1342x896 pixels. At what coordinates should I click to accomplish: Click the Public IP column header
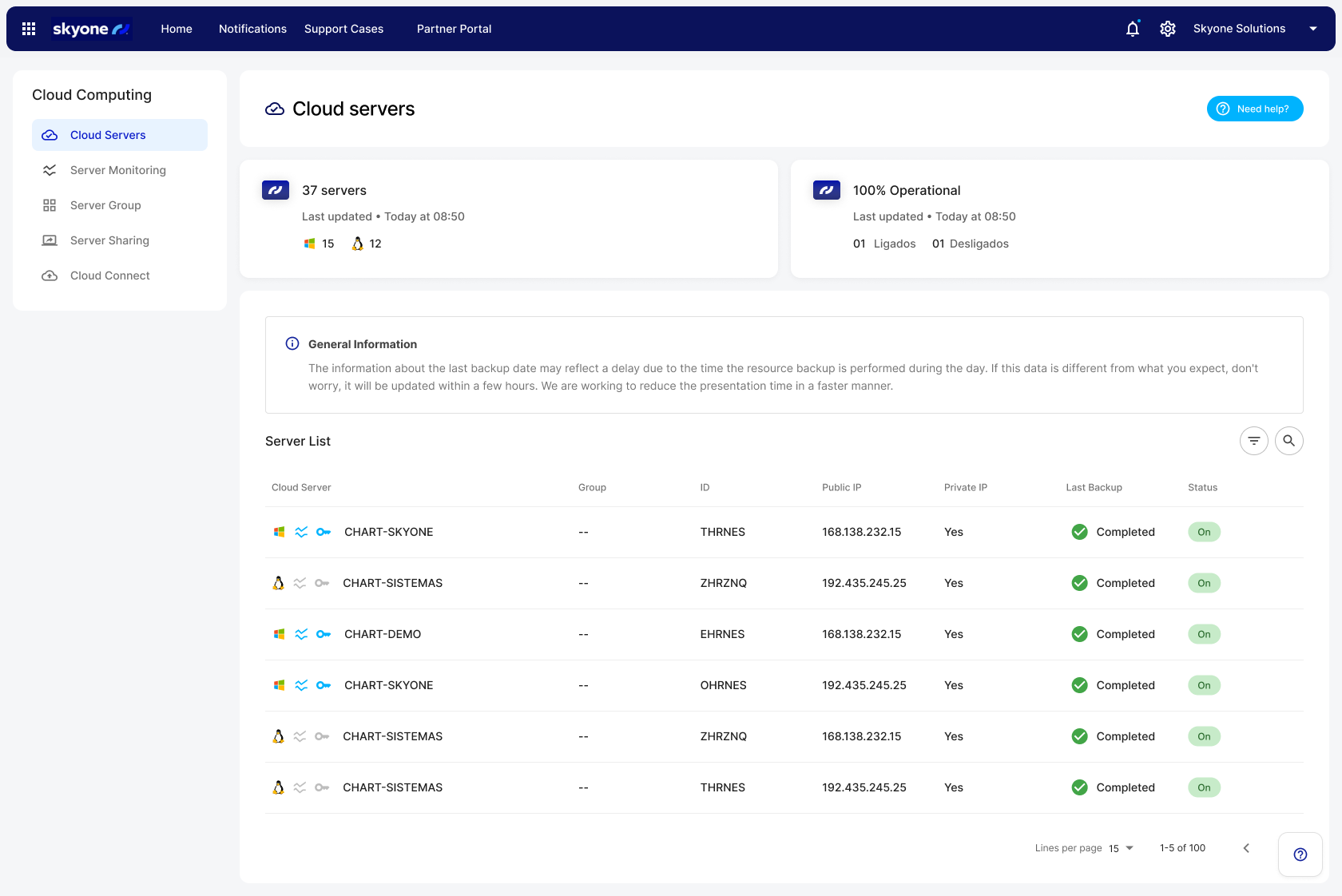(841, 487)
